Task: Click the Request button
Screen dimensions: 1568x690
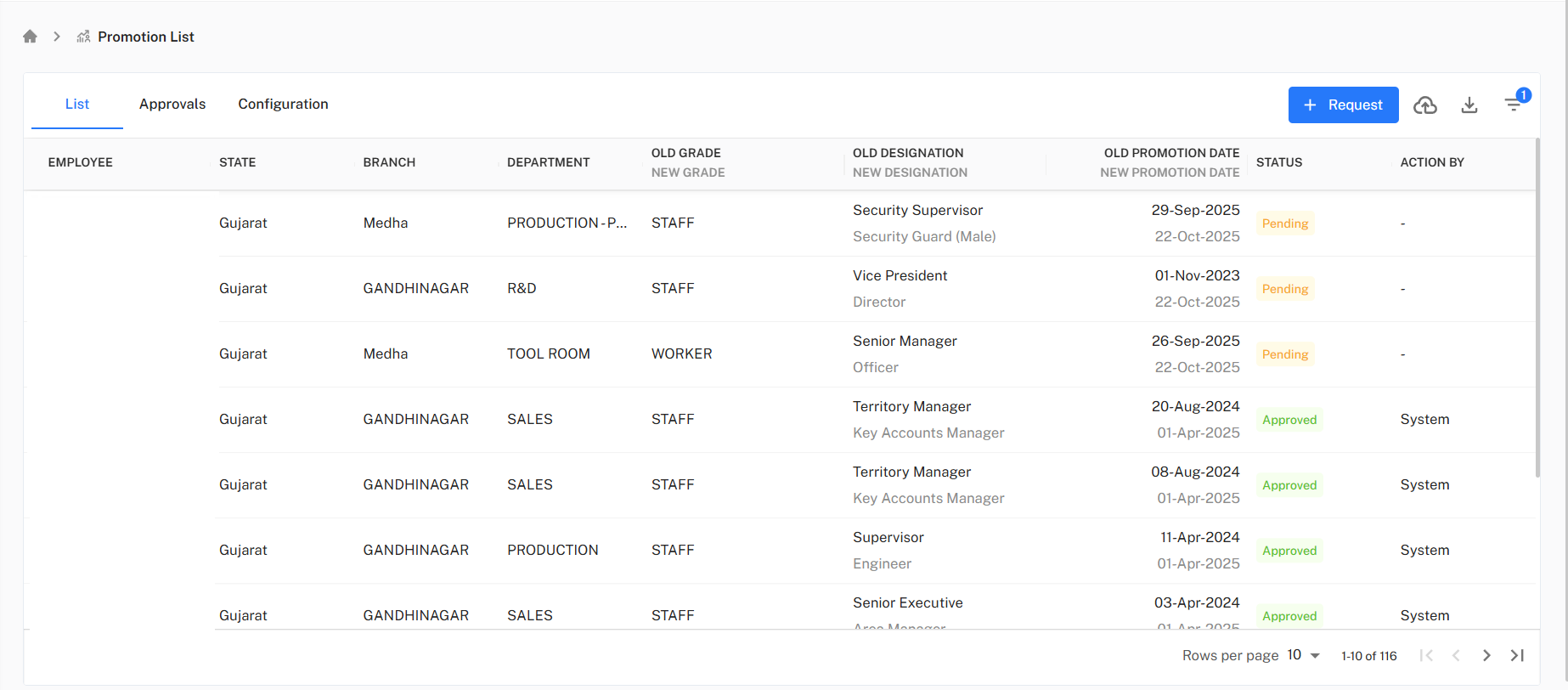Action: point(1343,105)
